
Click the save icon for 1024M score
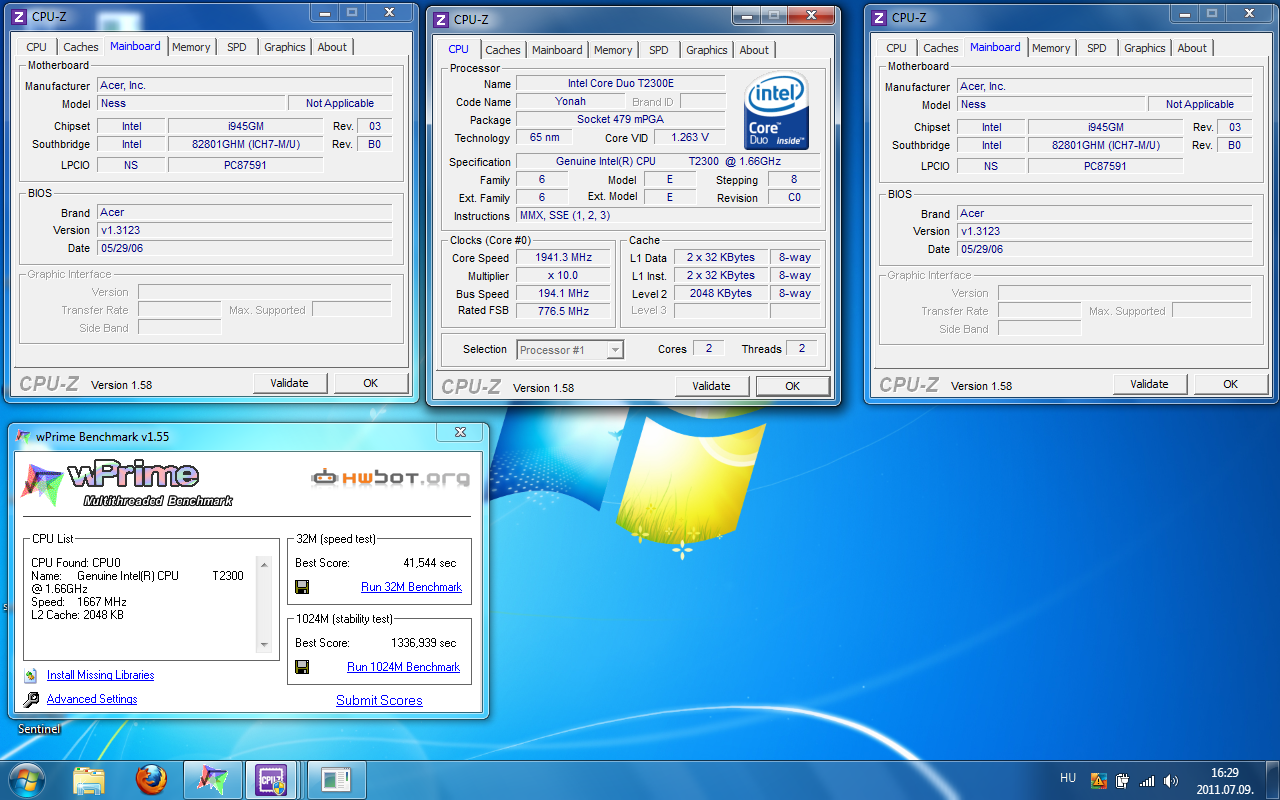coord(302,667)
